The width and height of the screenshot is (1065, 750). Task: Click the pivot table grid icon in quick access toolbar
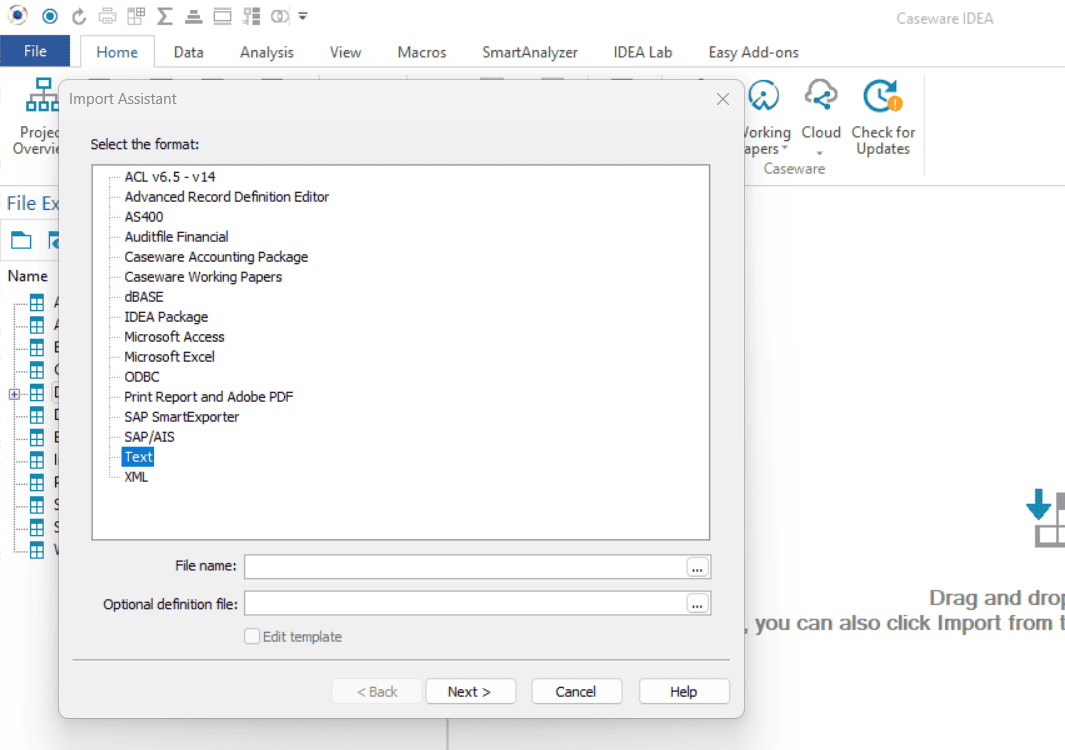[136, 16]
